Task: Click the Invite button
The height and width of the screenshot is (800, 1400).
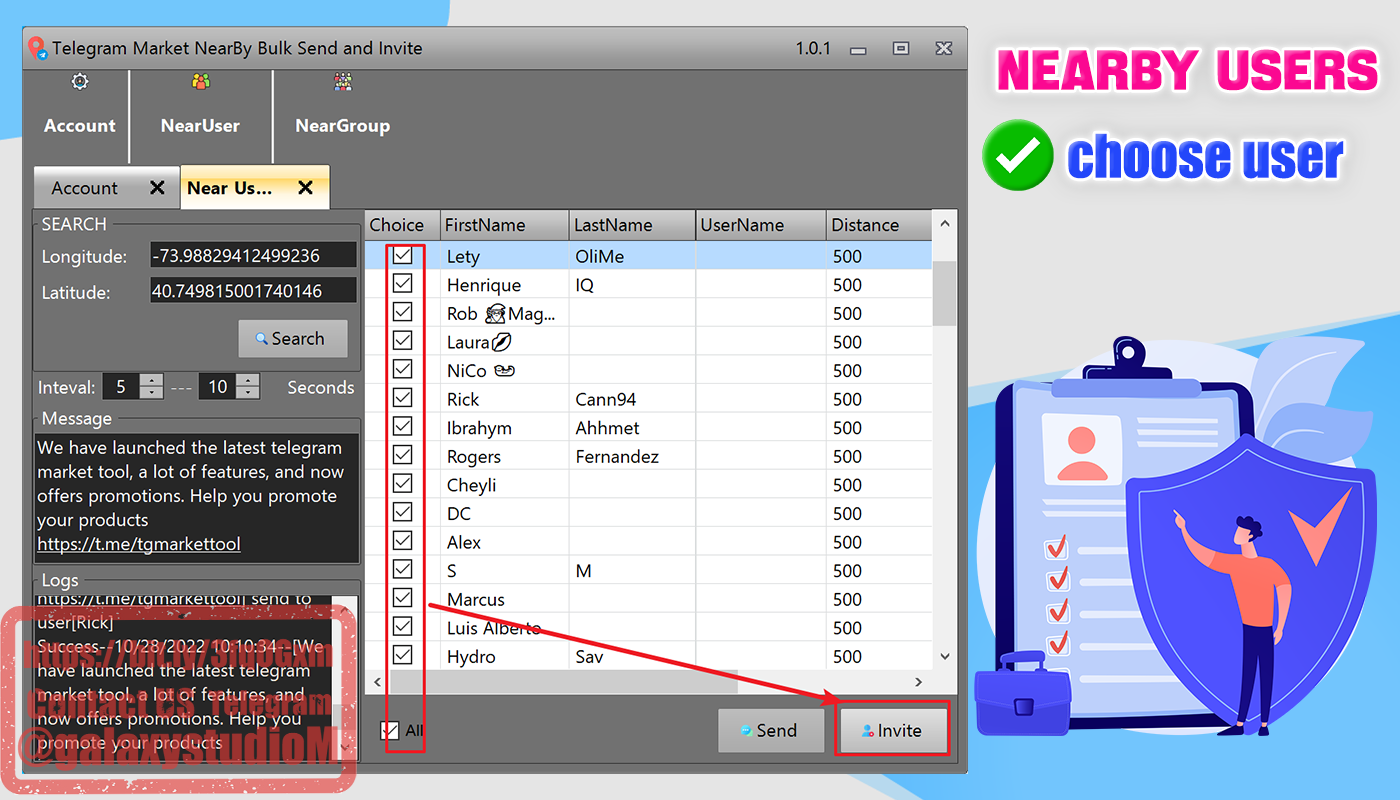Action: coord(892,731)
